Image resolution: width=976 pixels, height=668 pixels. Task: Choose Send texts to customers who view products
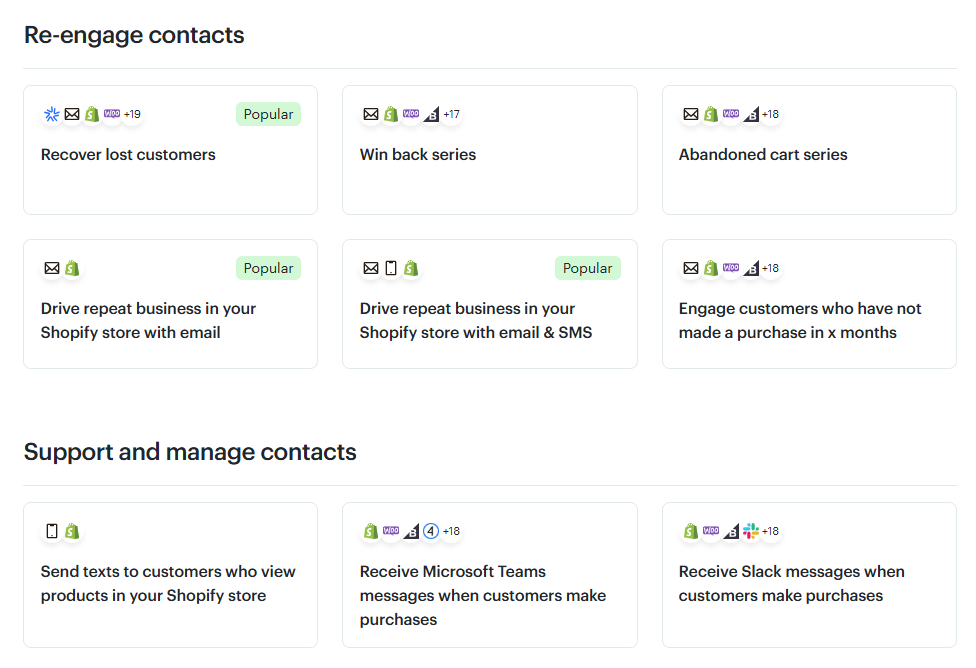tap(168, 583)
